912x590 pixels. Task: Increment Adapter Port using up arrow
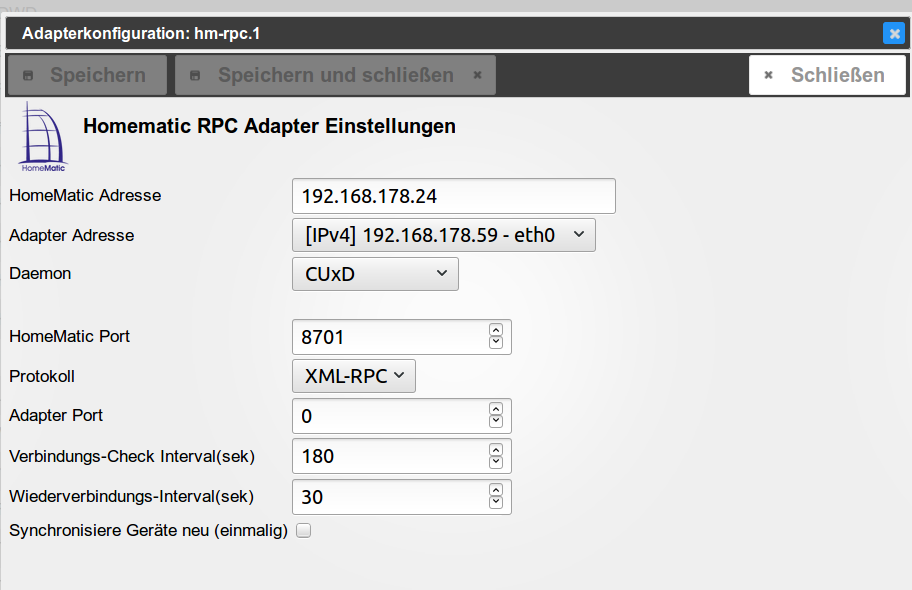pos(496,409)
